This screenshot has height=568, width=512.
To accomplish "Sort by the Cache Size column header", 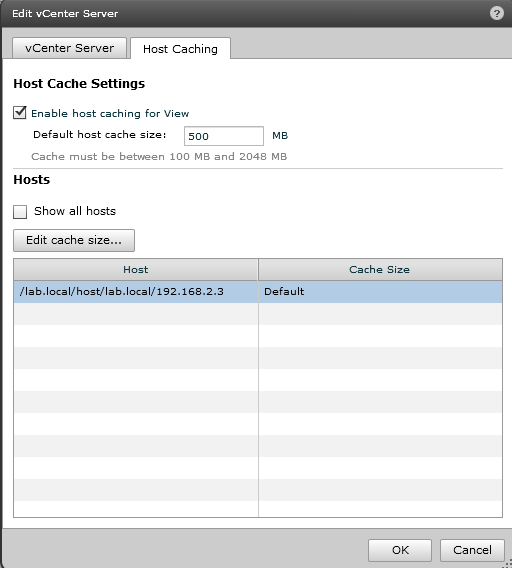I will [x=380, y=270].
